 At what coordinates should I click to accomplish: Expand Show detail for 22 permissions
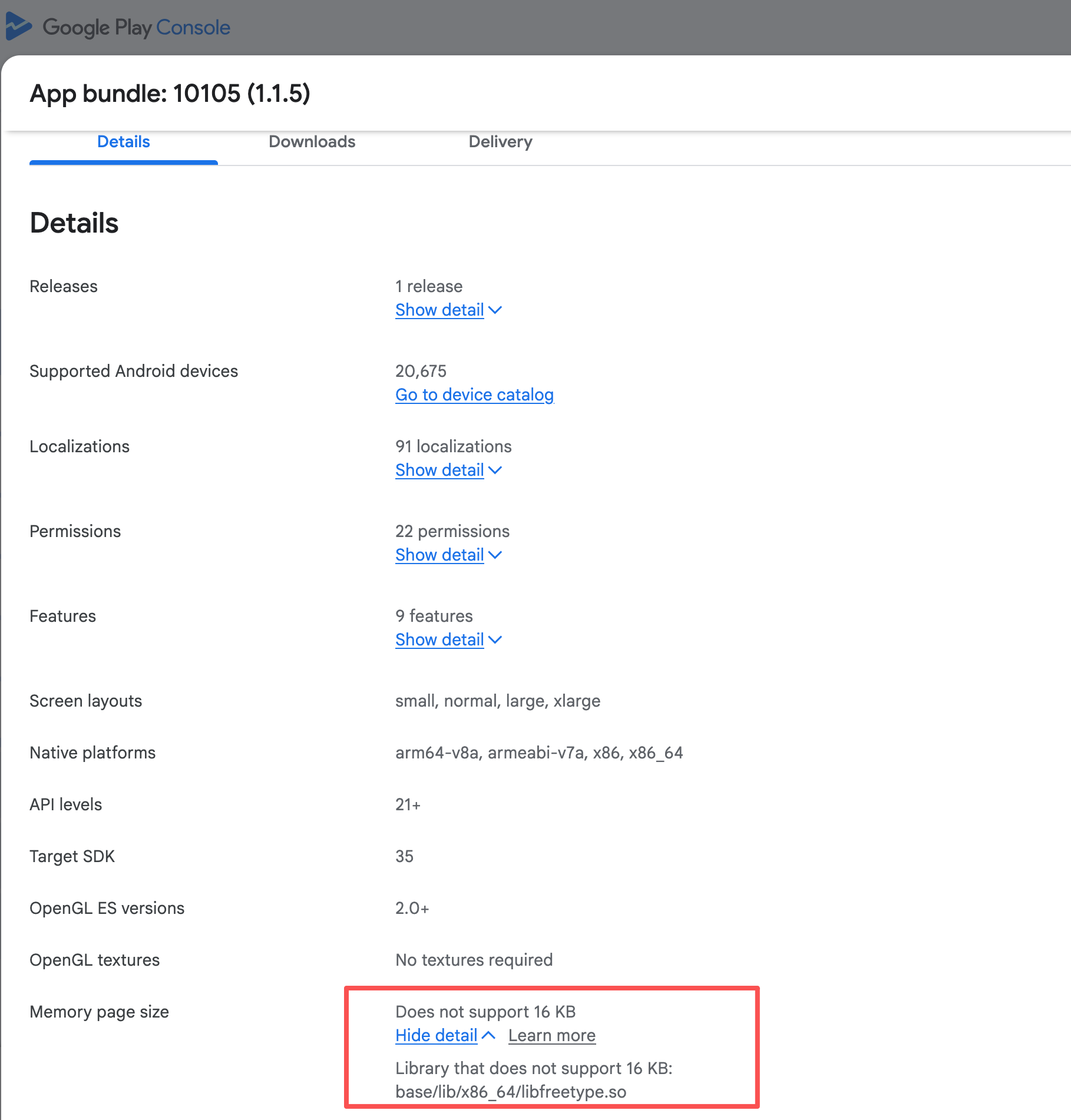439,555
